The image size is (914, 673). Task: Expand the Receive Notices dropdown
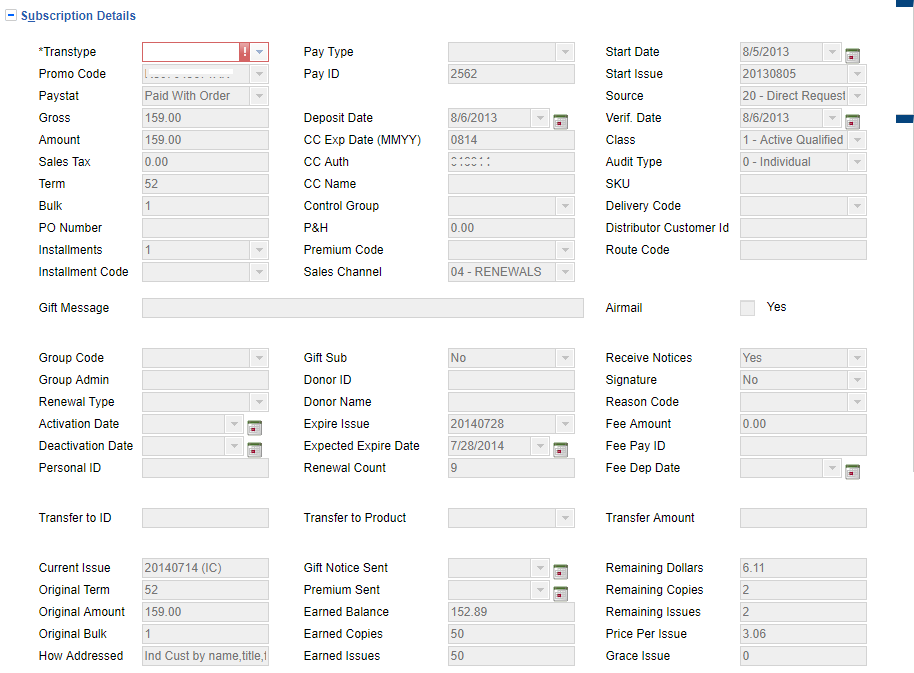tap(857, 358)
